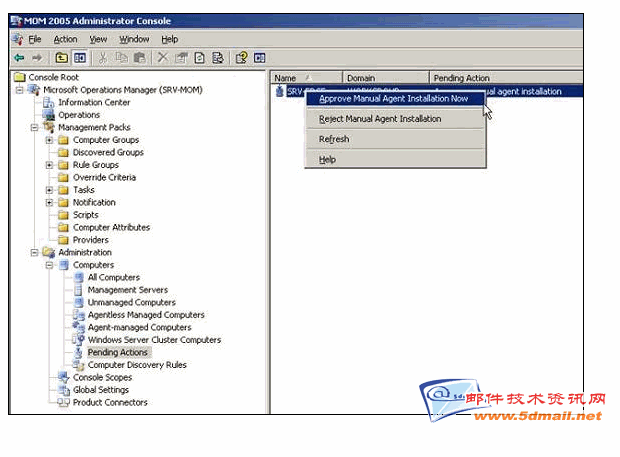This screenshot has height=457, width=620.
Task: Select Unmanaged Computers node
Action: tap(132, 302)
